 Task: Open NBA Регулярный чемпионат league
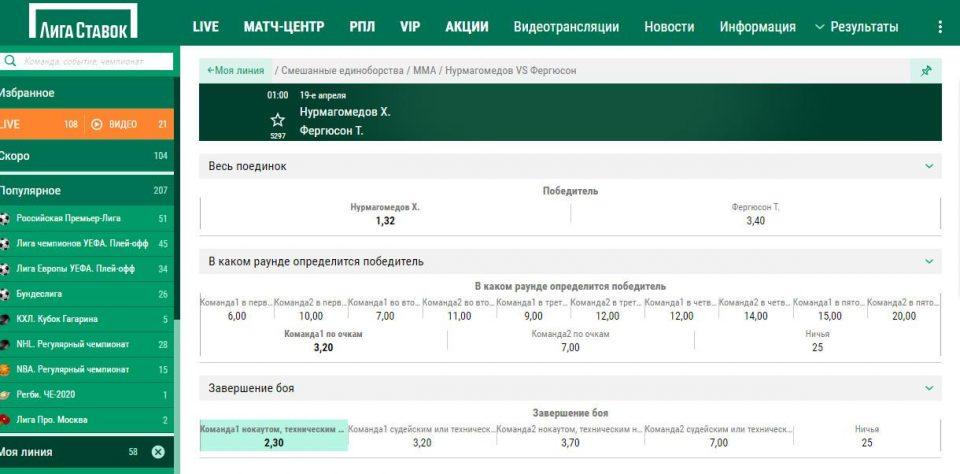72,369
